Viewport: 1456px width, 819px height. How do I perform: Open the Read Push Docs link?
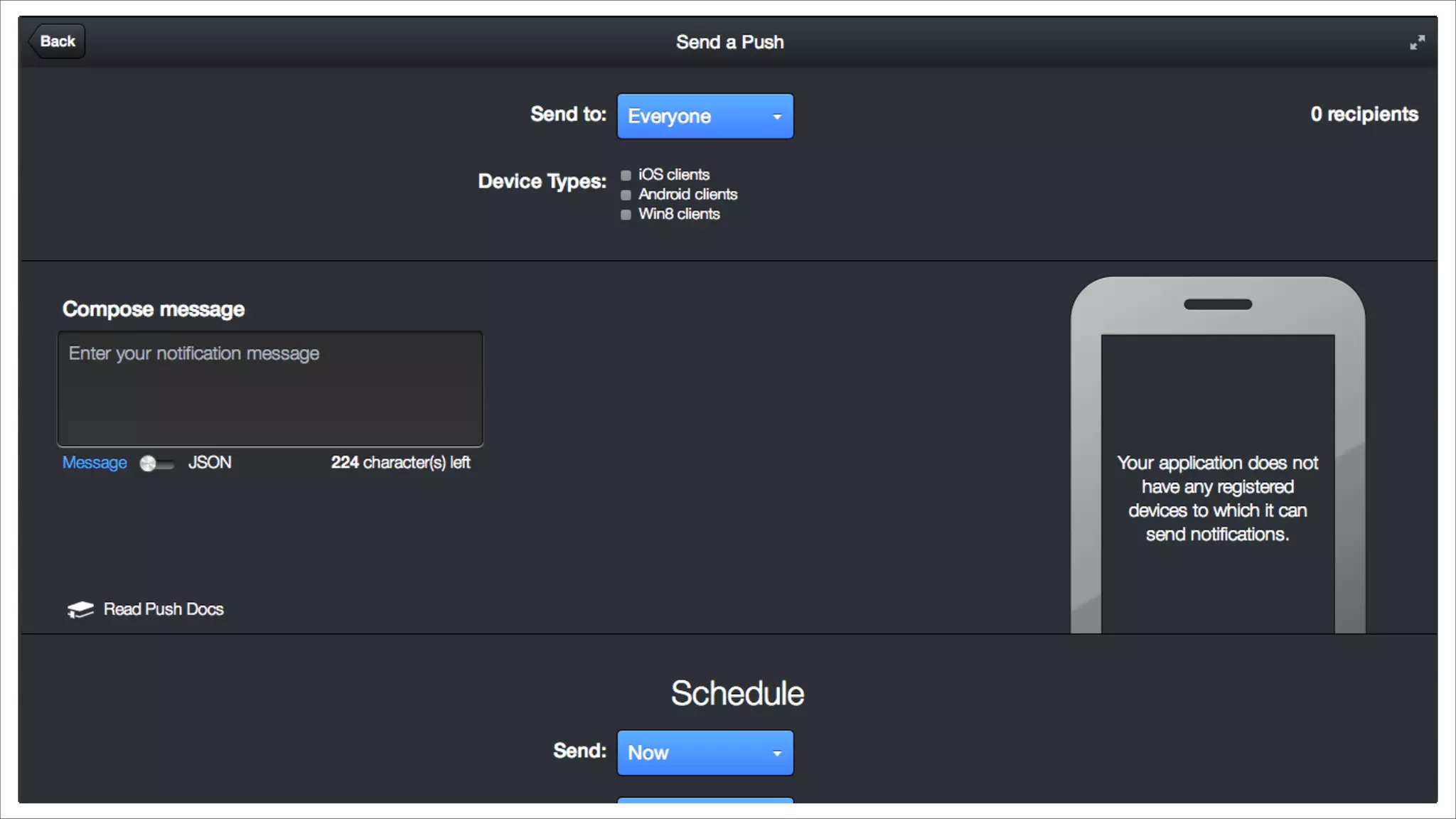(x=164, y=609)
